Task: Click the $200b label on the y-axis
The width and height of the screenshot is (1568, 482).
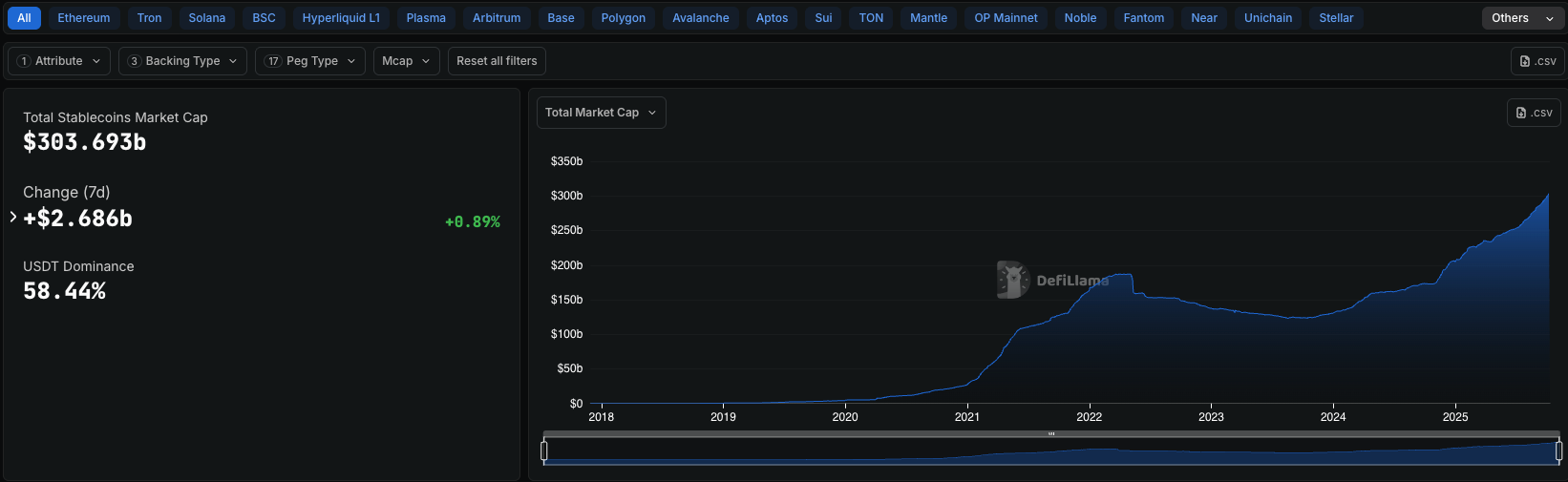Action: coord(566,265)
